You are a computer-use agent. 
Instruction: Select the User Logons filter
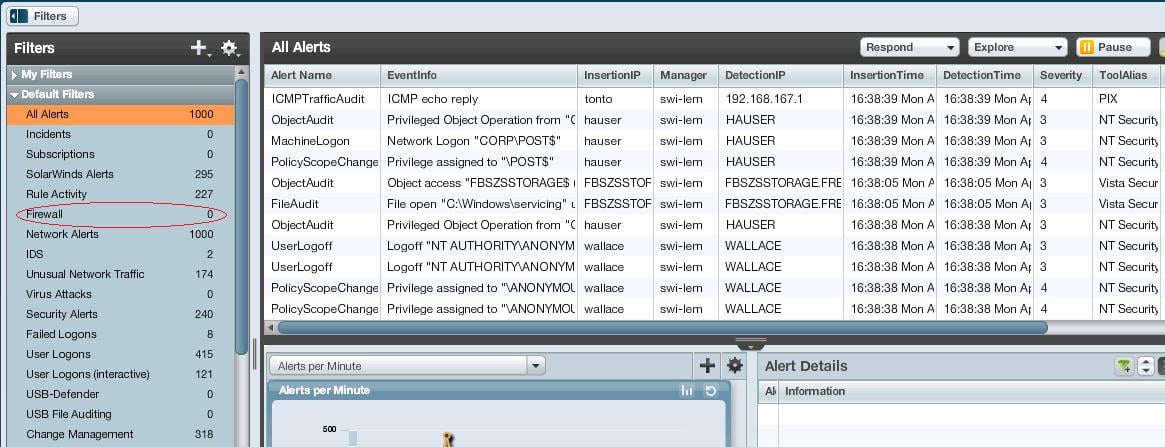(120, 355)
